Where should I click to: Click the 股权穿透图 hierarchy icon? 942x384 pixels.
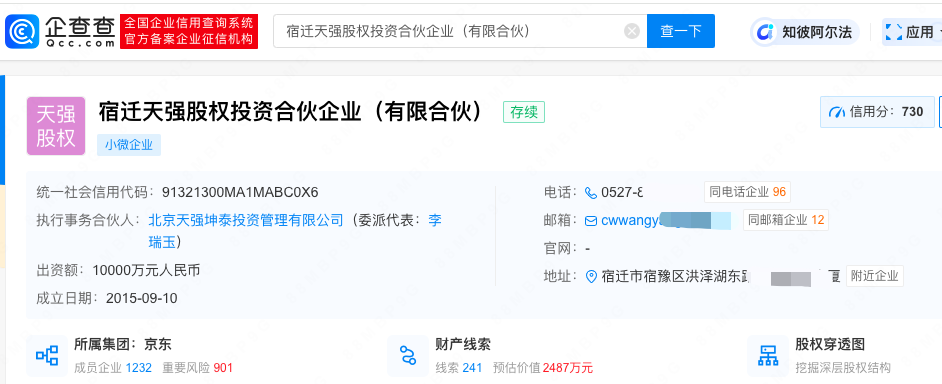(x=768, y=356)
